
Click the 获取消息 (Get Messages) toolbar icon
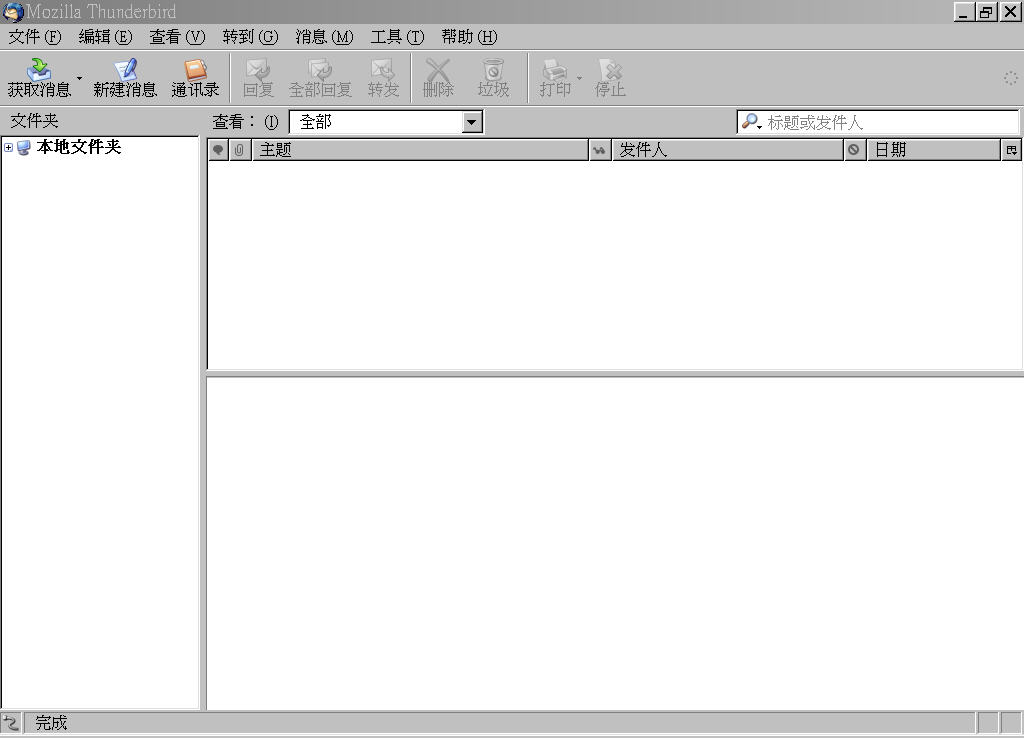39,70
